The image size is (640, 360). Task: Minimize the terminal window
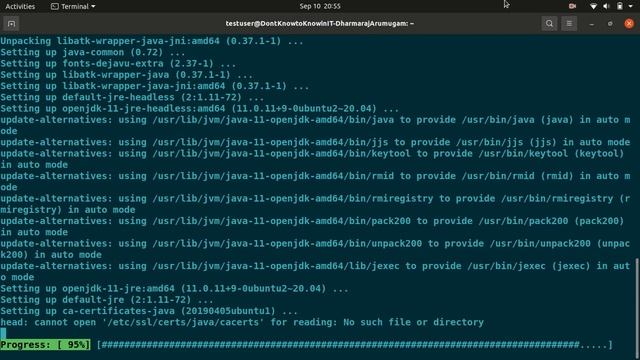pos(591,24)
